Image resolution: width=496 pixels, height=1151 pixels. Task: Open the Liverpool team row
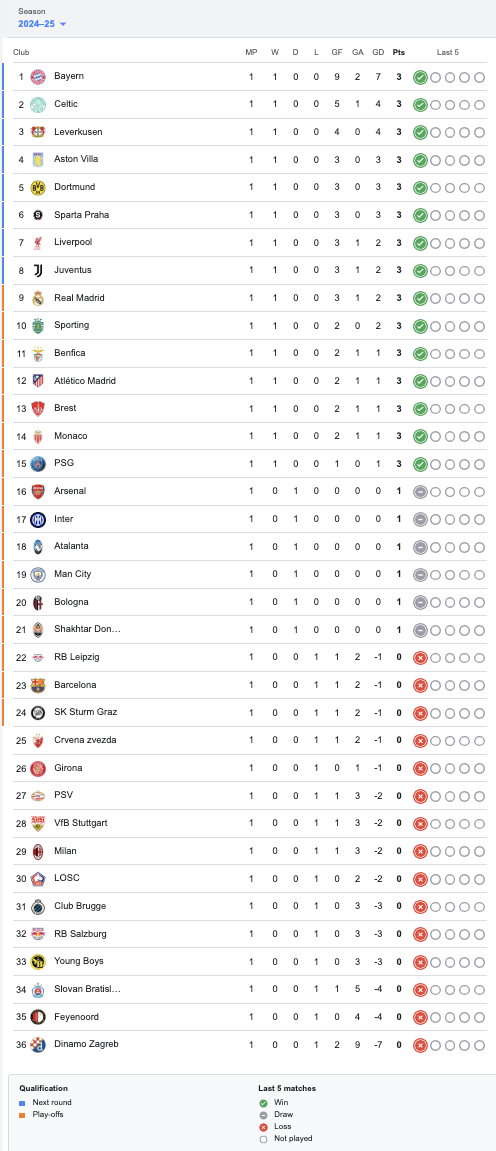click(249, 242)
